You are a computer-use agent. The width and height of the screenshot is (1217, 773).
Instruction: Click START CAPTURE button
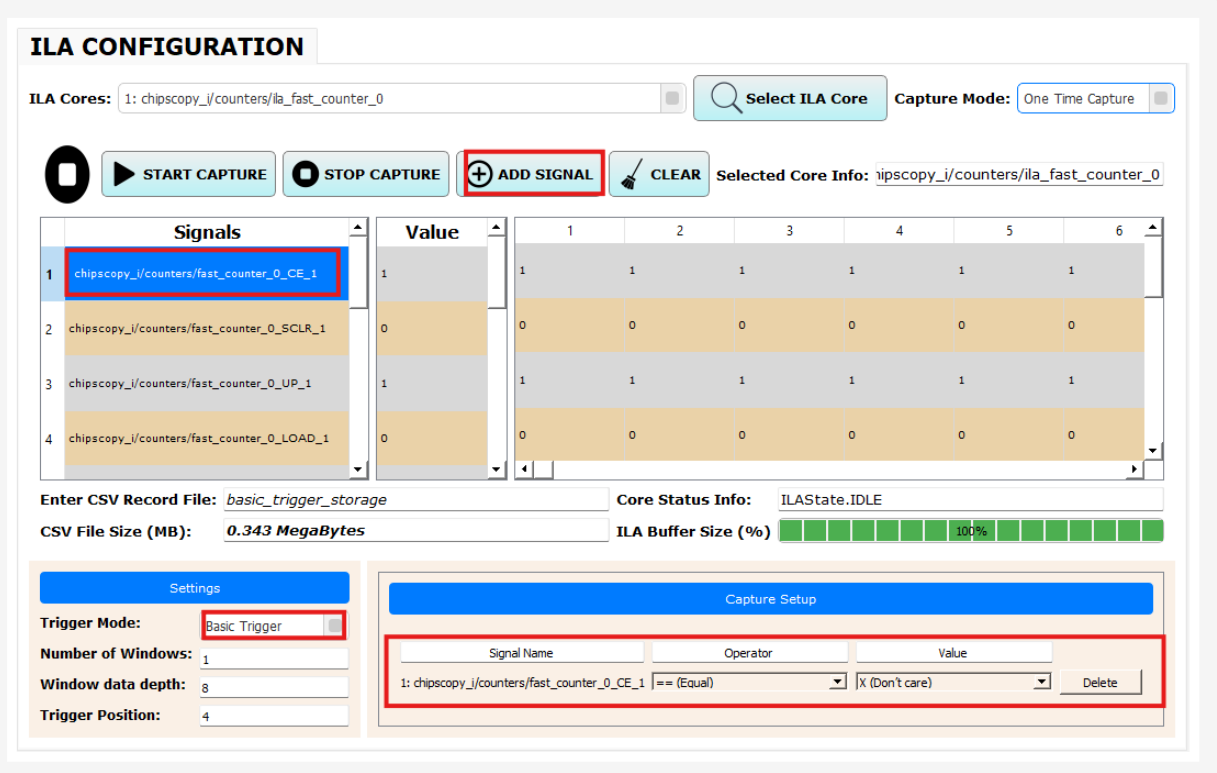189,174
